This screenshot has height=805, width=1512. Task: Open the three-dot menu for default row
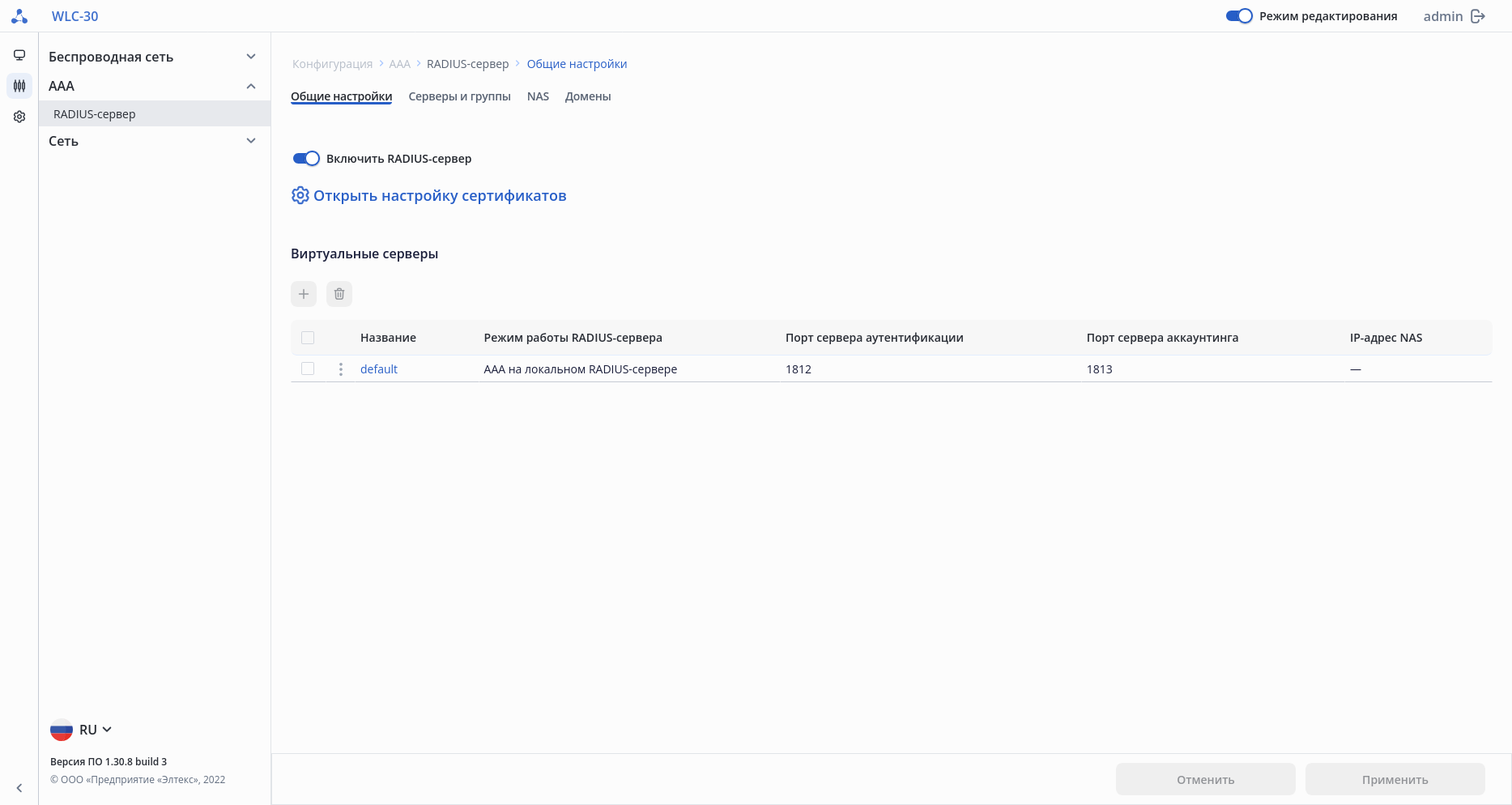click(x=341, y=369)
